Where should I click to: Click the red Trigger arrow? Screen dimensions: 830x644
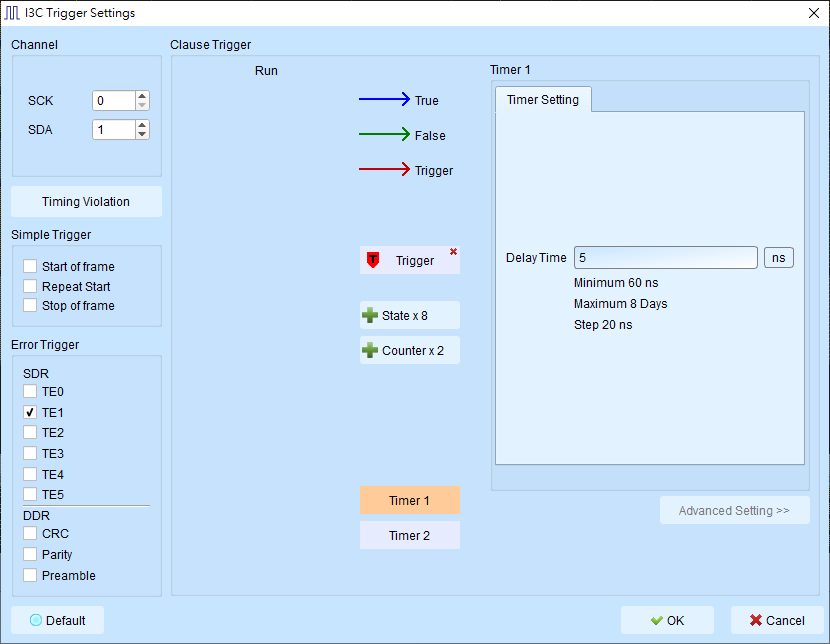pyautogui.click(x=384, y=169)
